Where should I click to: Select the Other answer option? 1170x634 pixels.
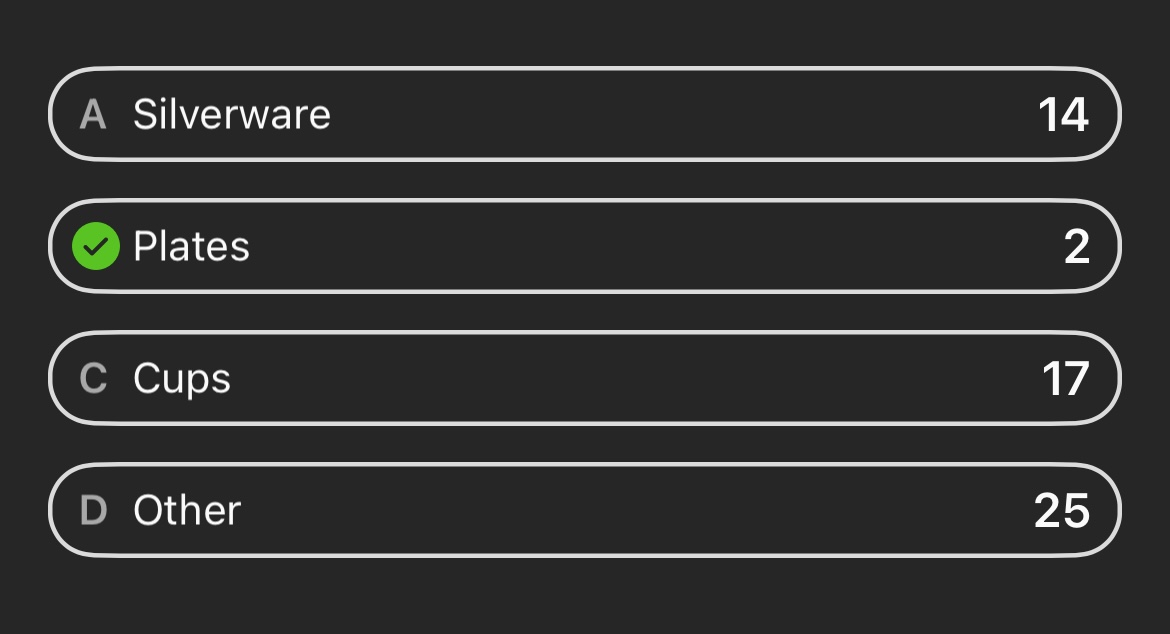tap(585, 510)
